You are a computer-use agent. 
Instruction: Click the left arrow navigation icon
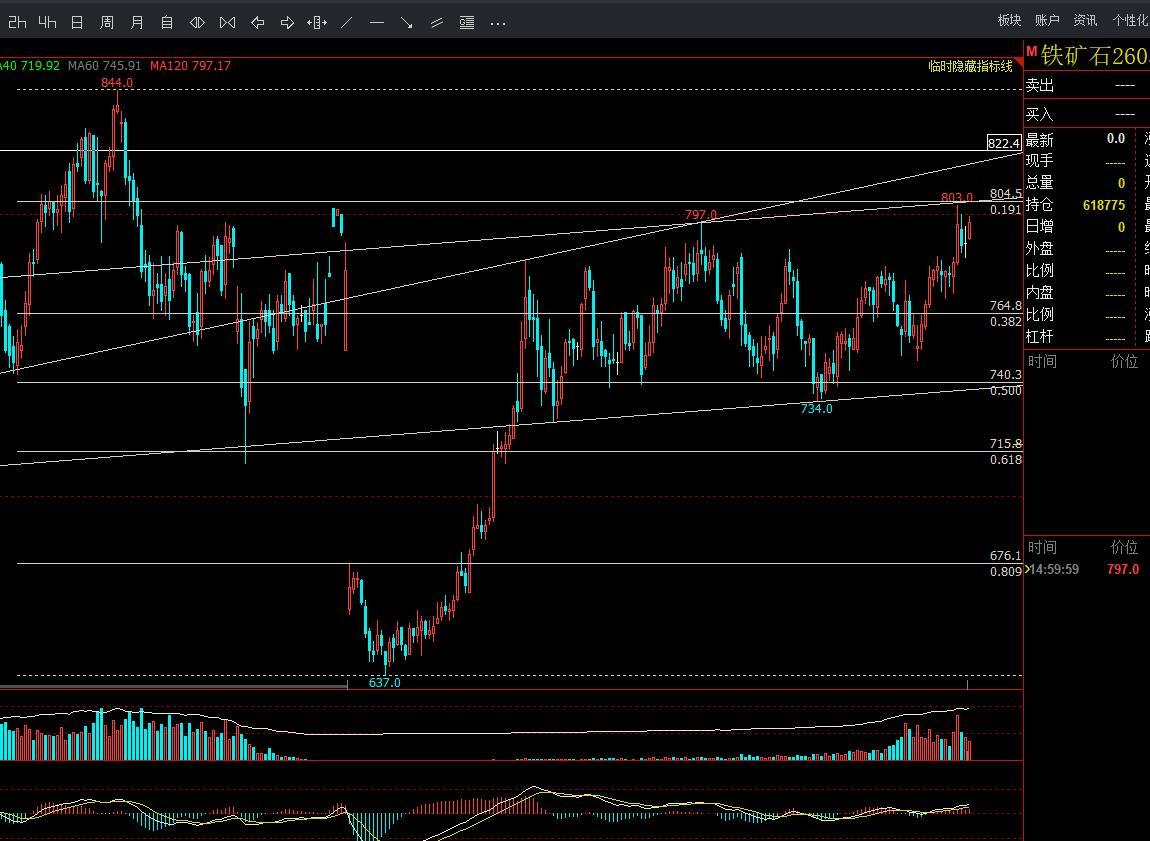pos(257,23)
